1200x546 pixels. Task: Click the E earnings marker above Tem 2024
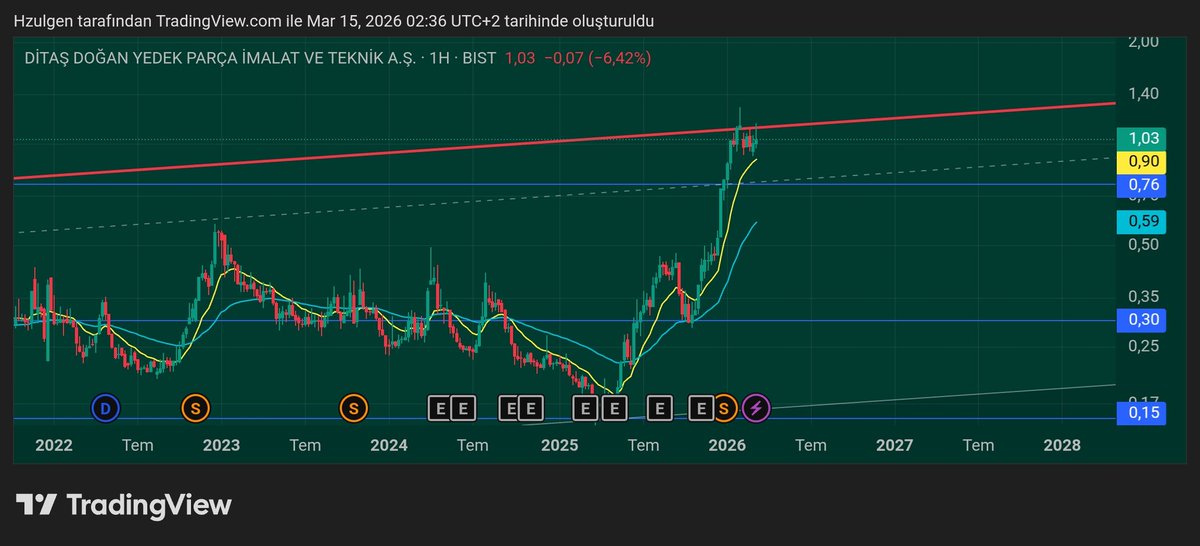[462, 407]
